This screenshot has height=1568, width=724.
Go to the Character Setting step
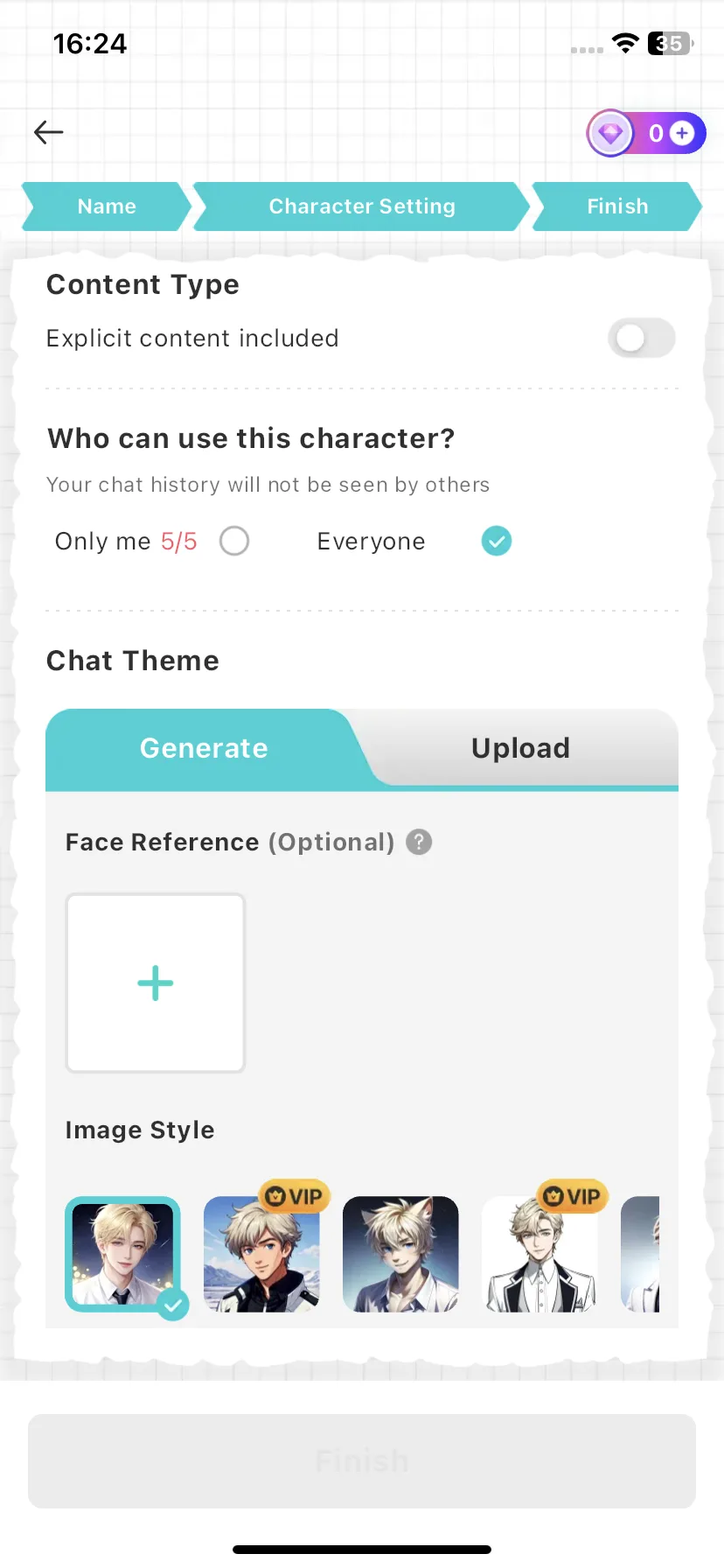[x=362, y=206]
